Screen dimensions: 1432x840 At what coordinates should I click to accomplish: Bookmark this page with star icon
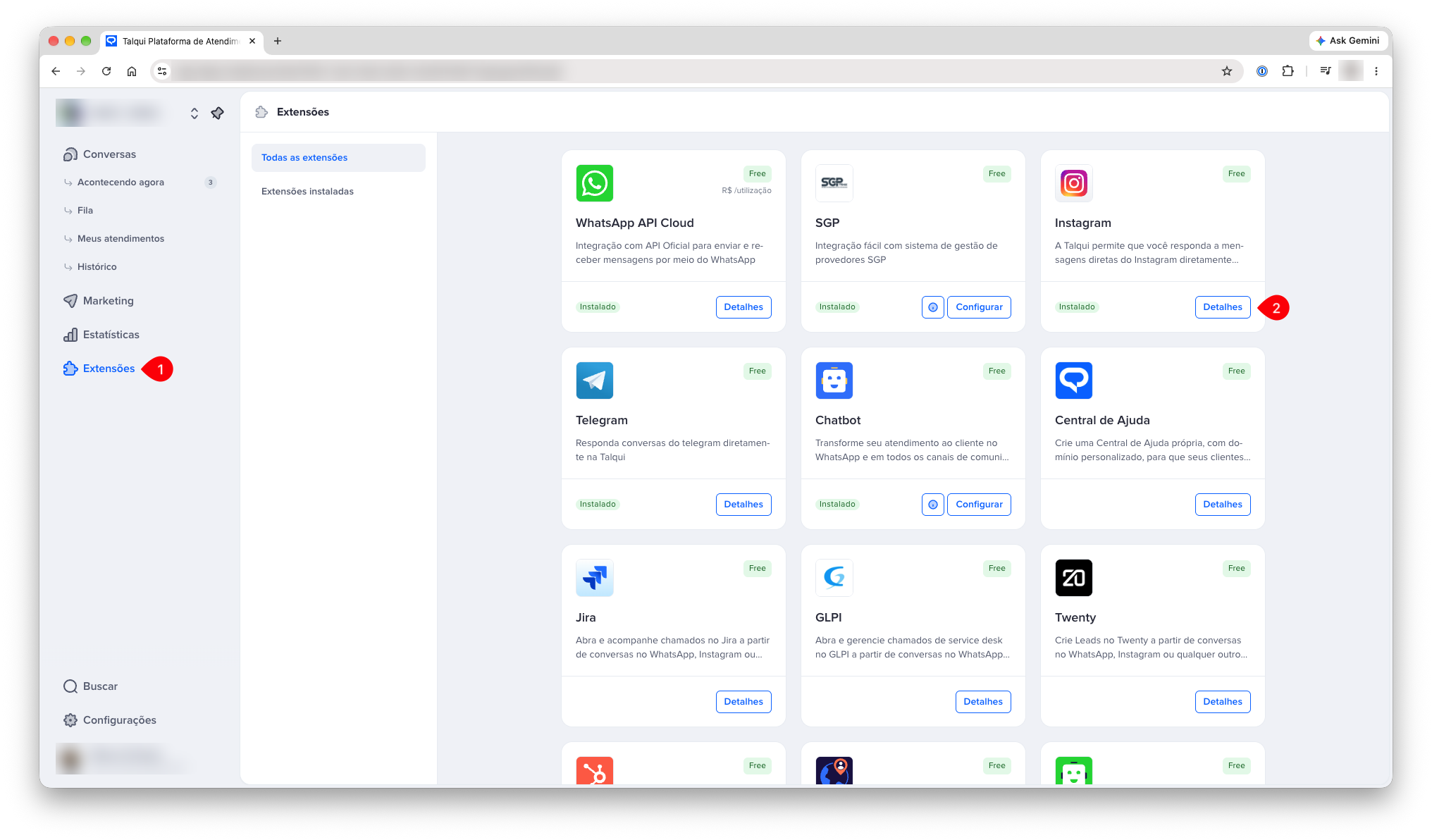[1226, 71]
